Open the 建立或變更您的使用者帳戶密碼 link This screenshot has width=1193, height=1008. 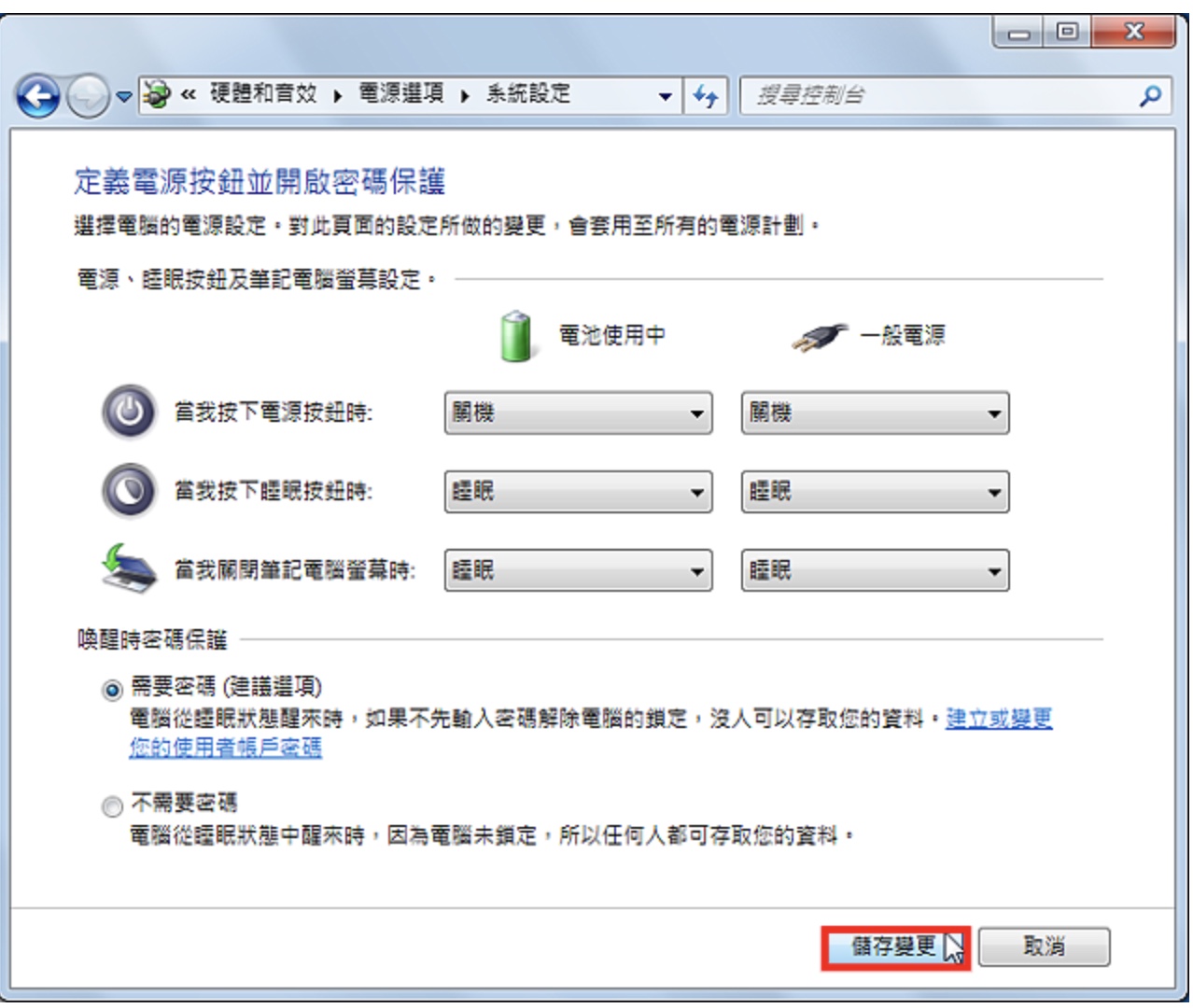591,733
